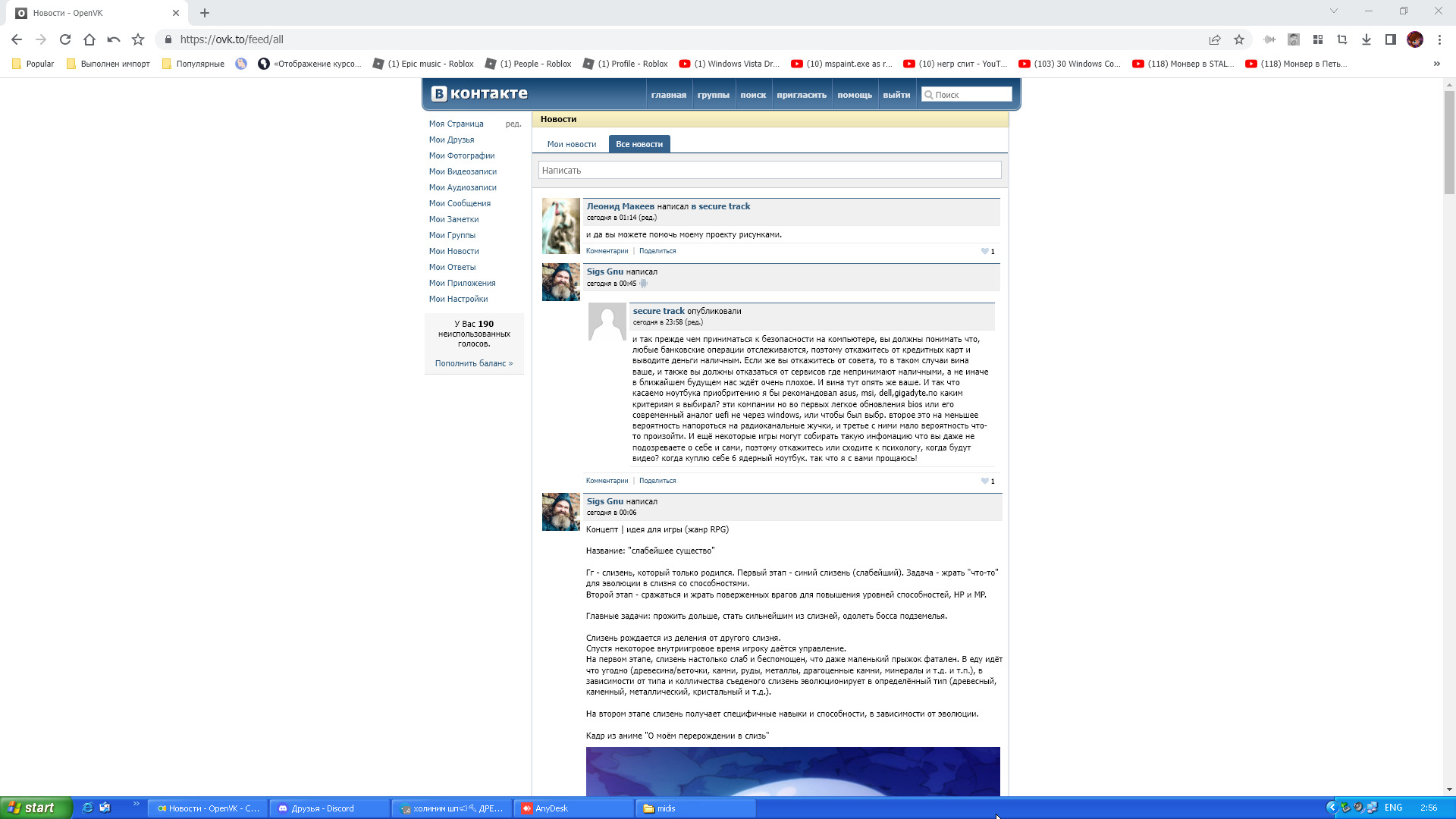Click the share-page icon in address bar
1456x819 pixels.
click(x=1215, y=39)
